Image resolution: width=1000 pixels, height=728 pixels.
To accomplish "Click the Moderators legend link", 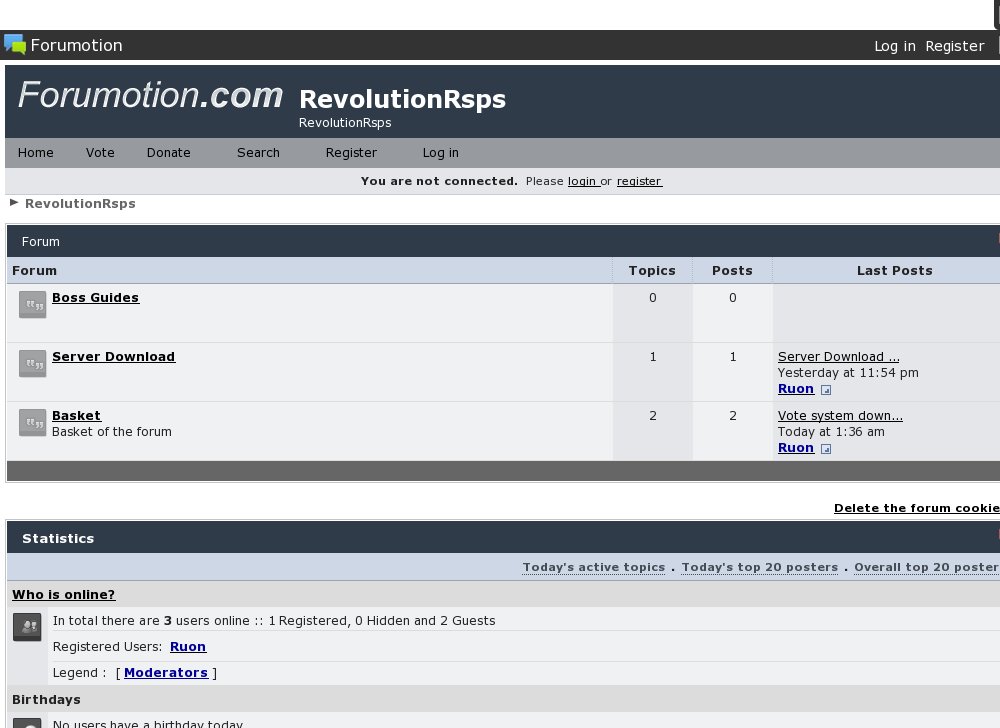I will click(166, 673).
